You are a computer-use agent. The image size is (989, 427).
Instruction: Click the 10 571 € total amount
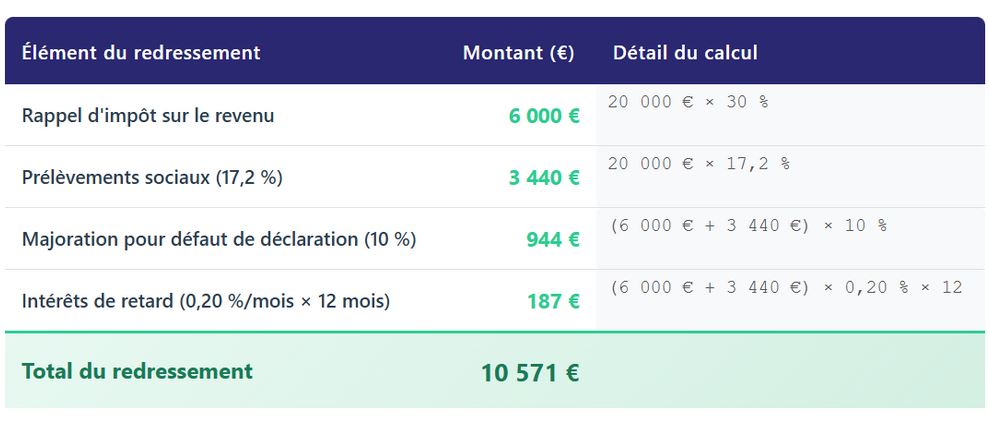(x=530, y=373)
